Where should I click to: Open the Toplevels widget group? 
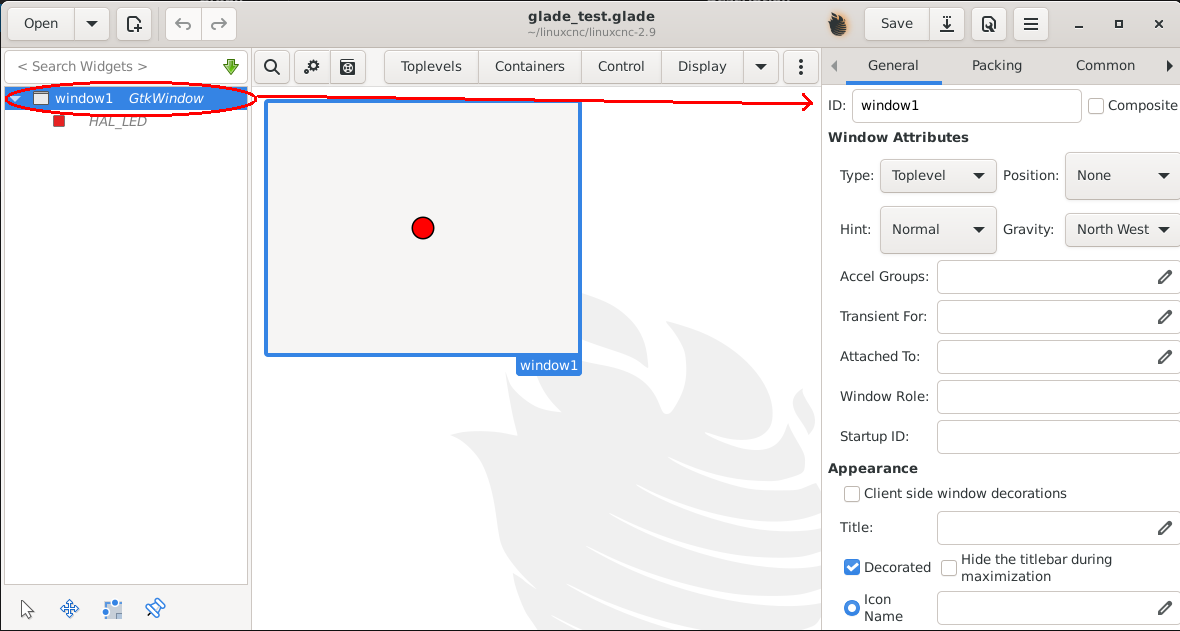pyautogui.click(x=431, y=67)
